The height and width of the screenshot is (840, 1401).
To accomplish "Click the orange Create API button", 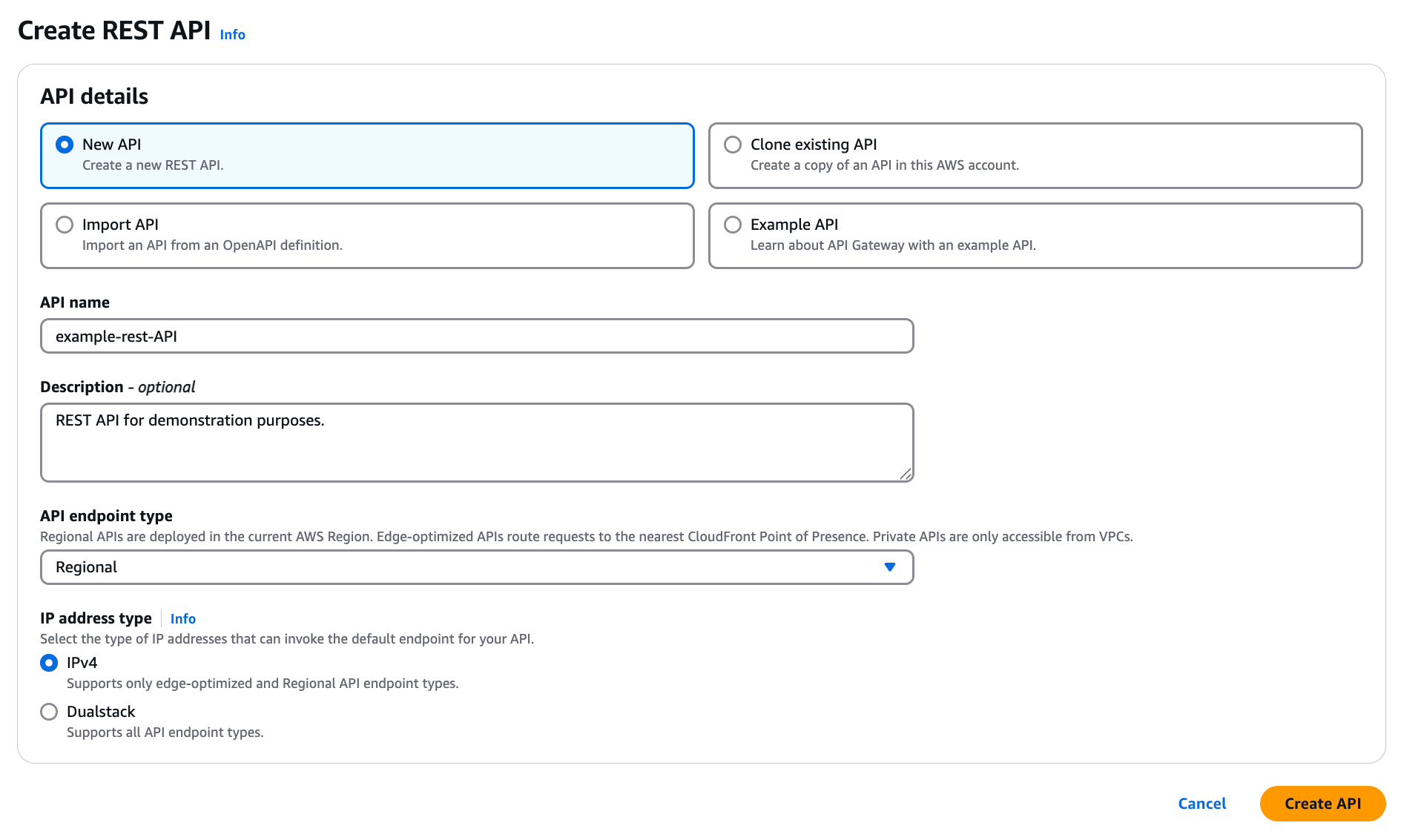I will [x=1322, y=804].
